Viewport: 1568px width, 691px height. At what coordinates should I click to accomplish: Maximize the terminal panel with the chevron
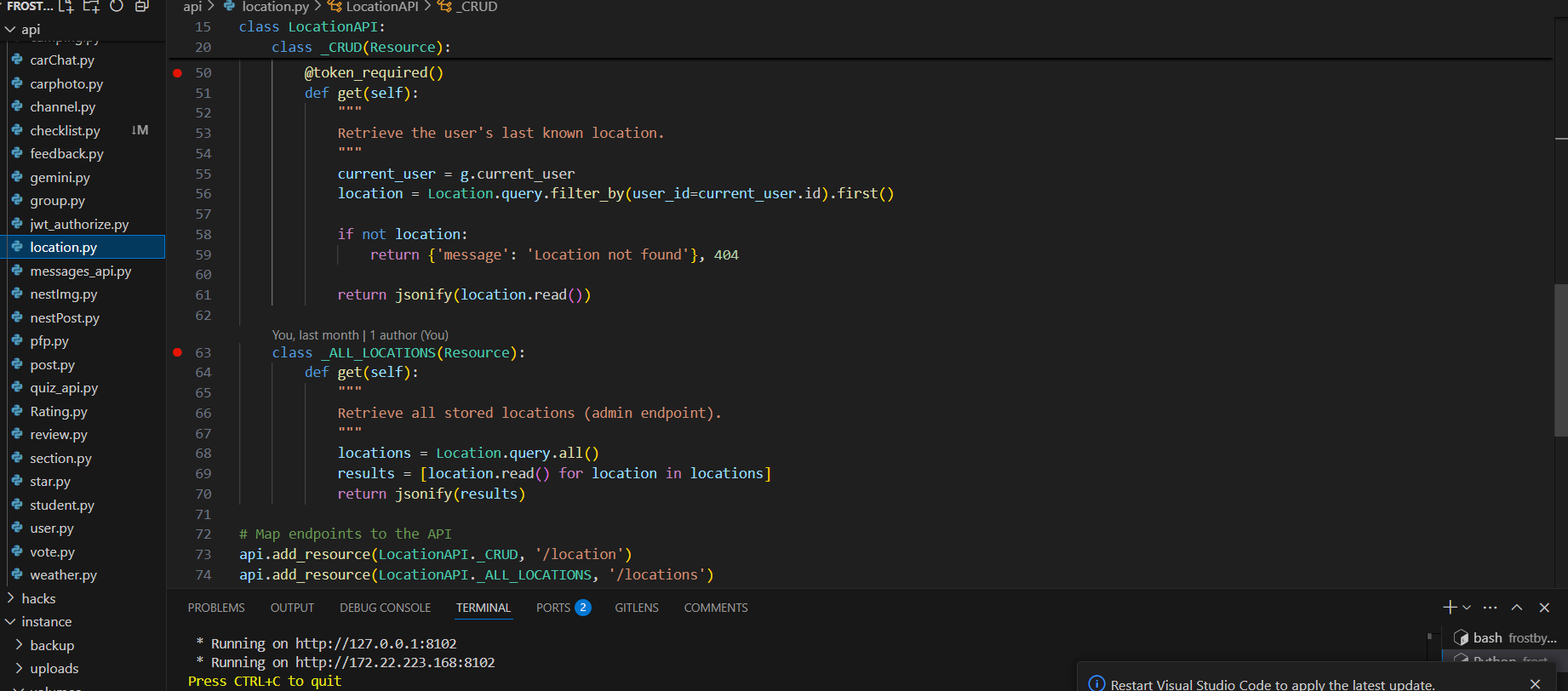coord(1517,608)
